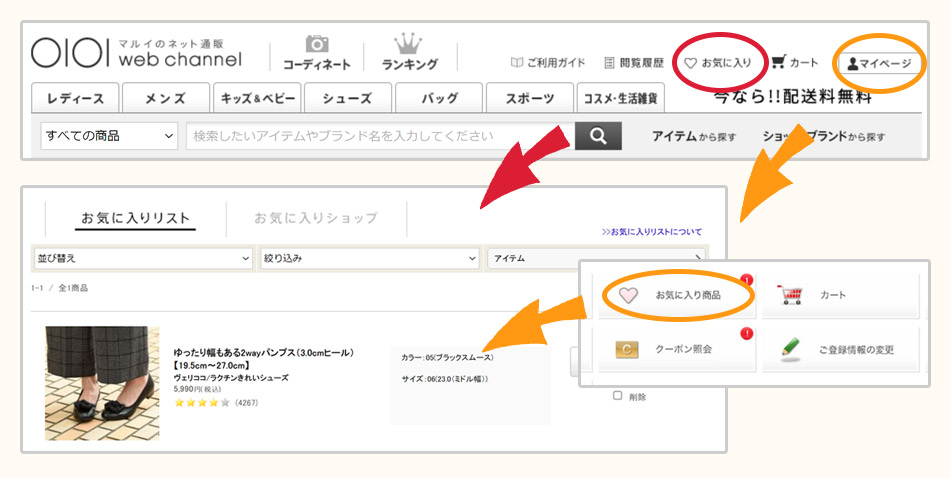950x478 pixels.
Task: Open ご登録情報の変更 in My Page menu
Action: coord(840,350)
